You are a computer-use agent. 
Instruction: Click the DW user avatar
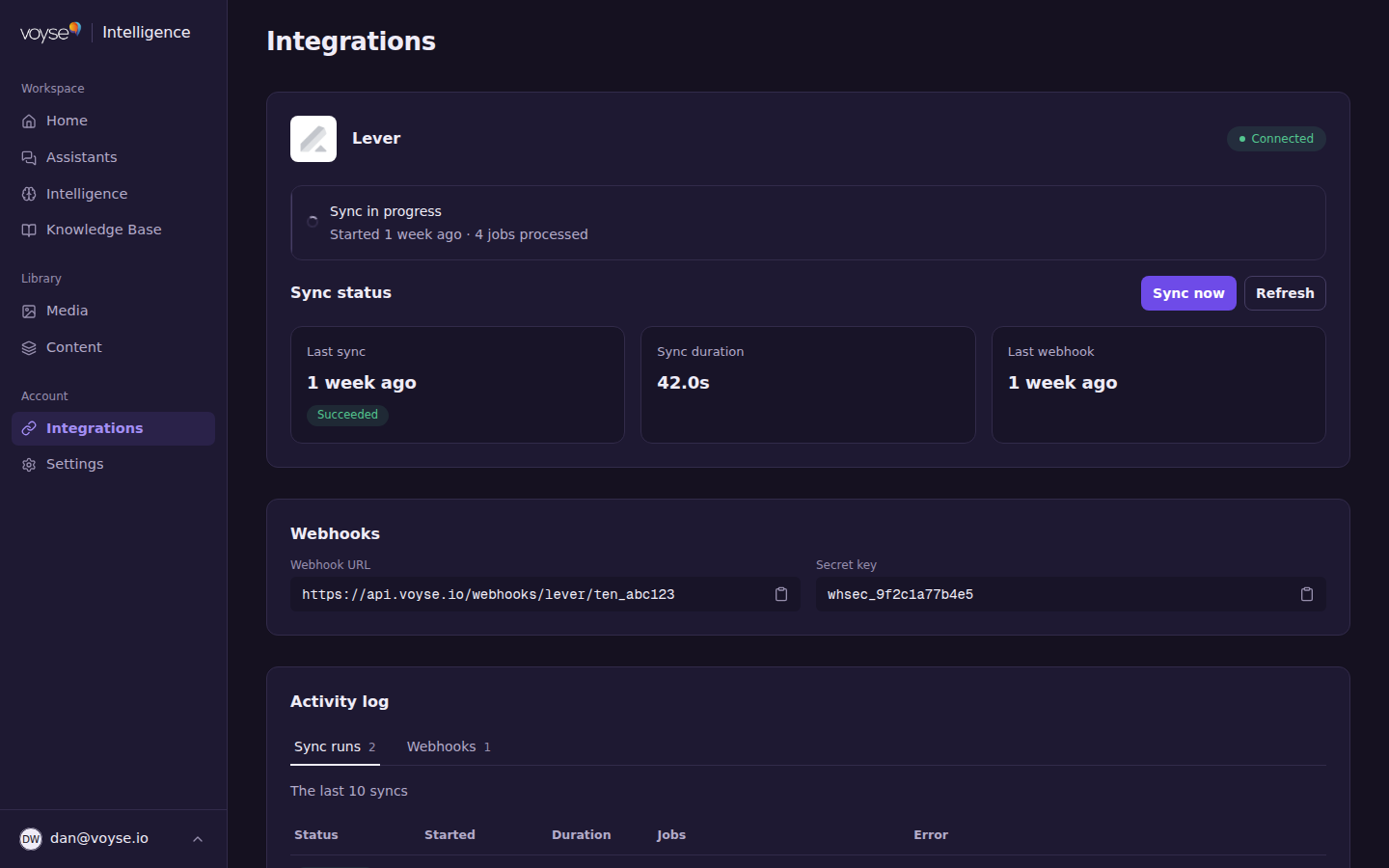click(x=31, y=839)
